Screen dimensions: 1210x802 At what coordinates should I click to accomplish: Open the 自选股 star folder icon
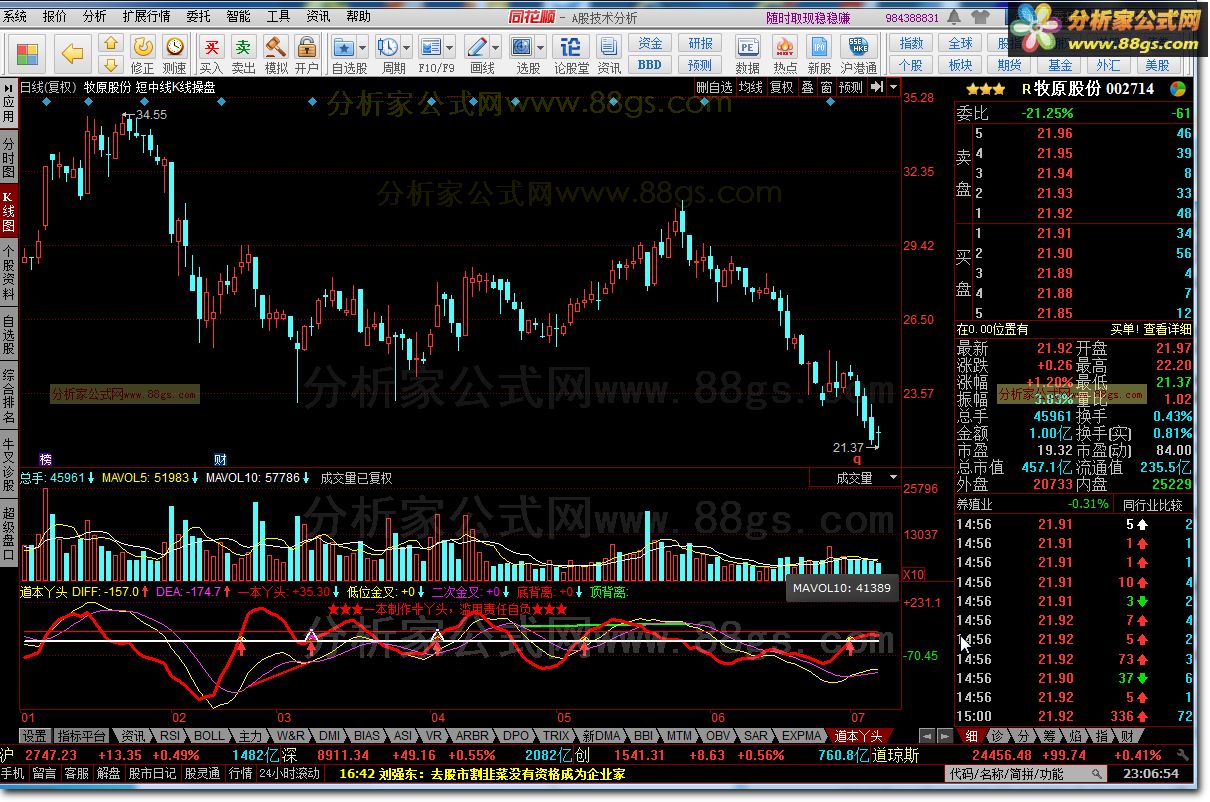(x=344, y=48)
